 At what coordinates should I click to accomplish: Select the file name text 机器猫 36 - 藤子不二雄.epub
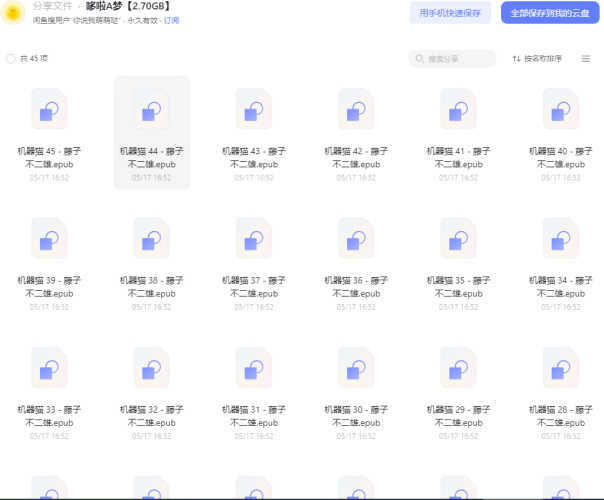356,287
